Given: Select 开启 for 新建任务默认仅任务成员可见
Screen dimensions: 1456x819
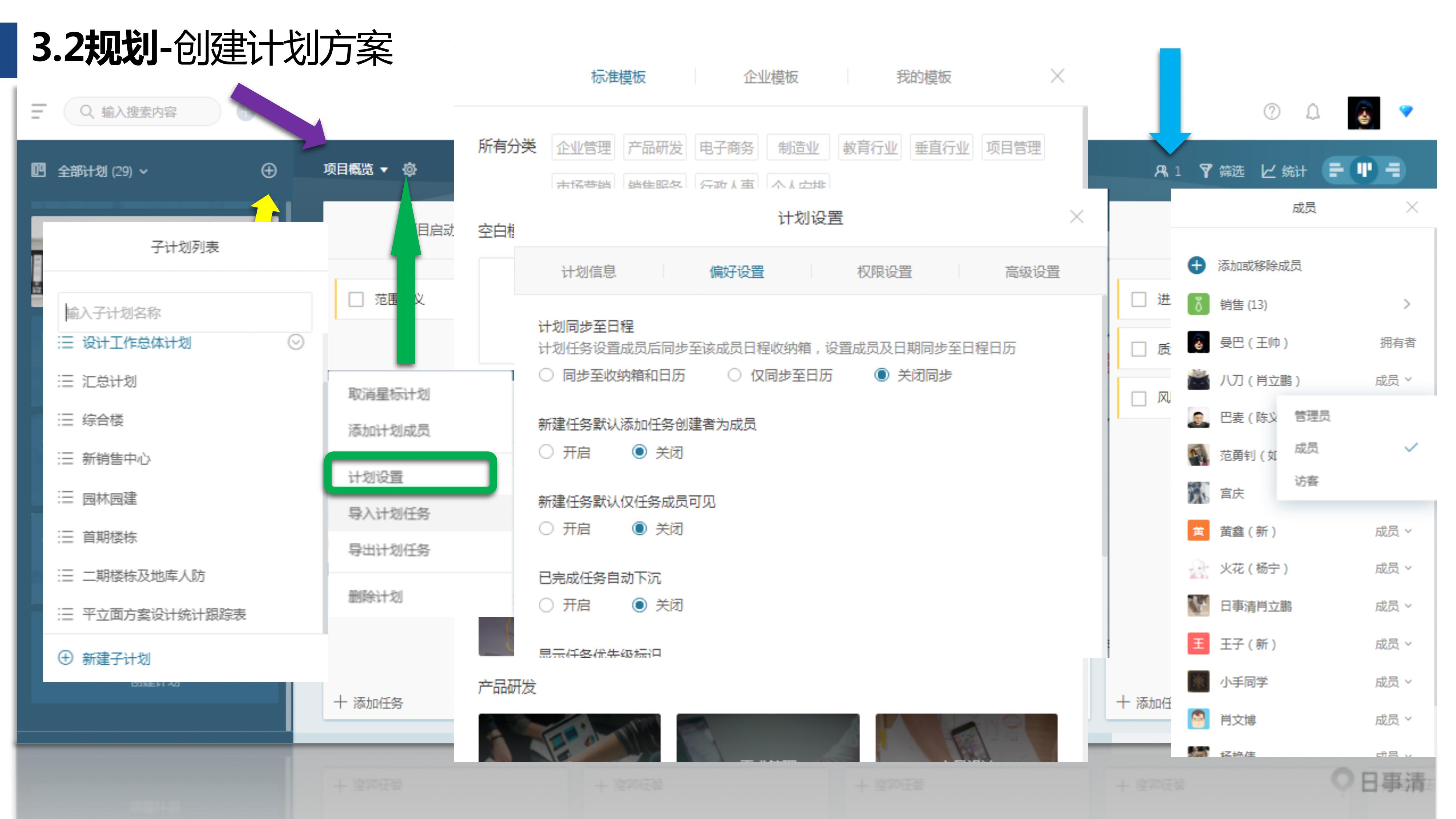Looking at the screenshot, I should pos(546,529).
